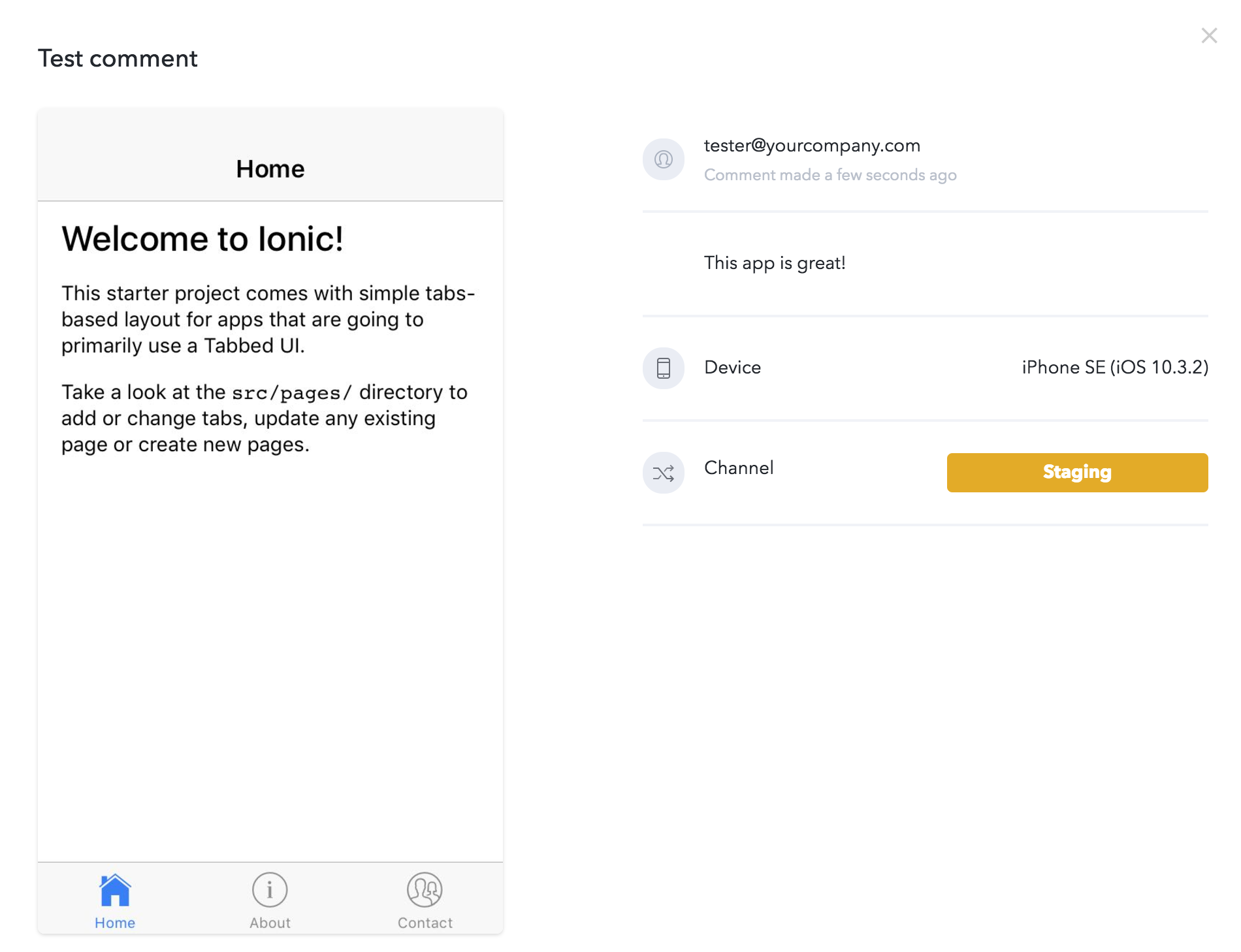
Task: Close the Test comment dialog
Action: [1209, 35]
